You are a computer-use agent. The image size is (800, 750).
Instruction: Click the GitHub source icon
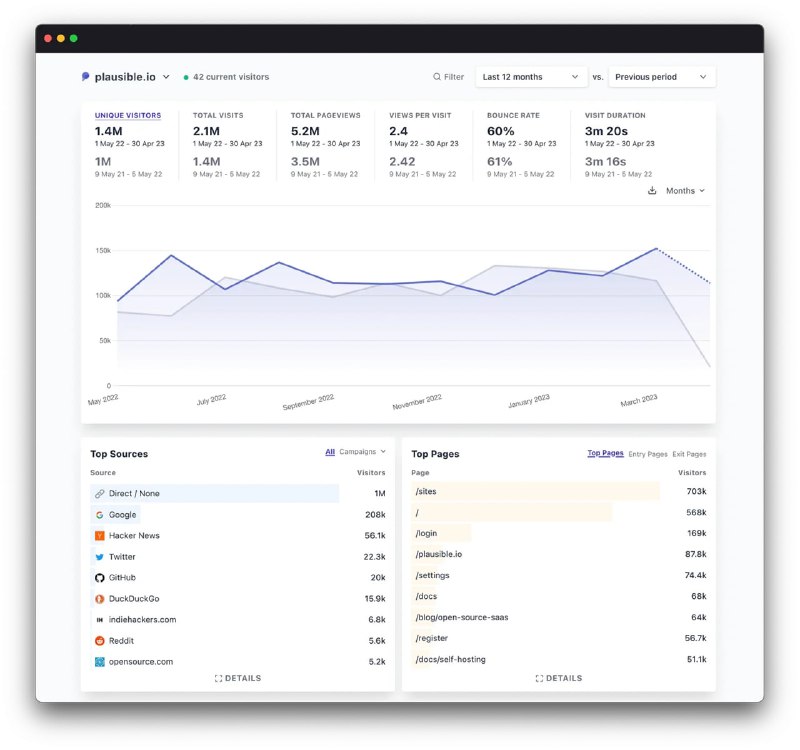pos(99,578)
